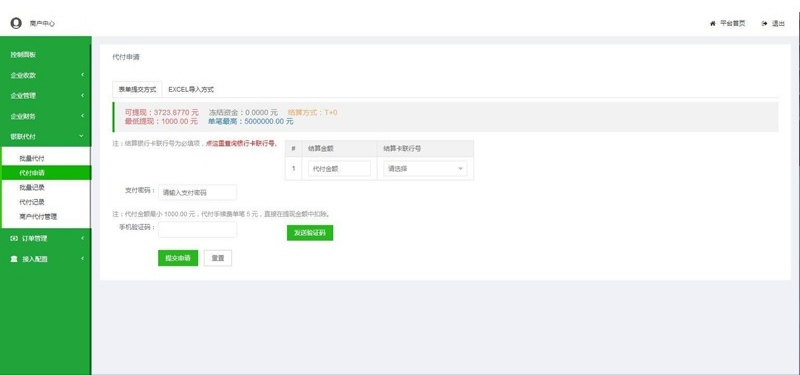Screen dimensions: 800x375
Task: Click the 冻结资金：0.0000 元 text
Action: click(243, 112)
